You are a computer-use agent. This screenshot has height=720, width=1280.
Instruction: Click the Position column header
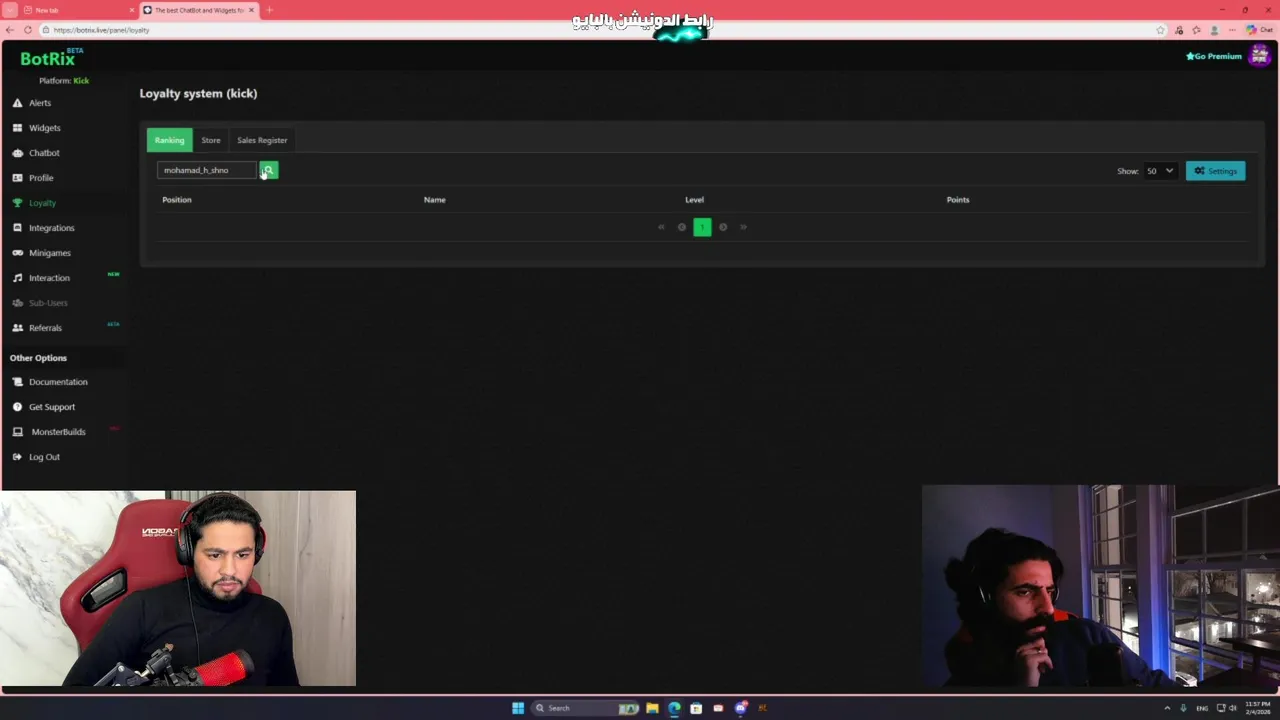tap(177, 200)
